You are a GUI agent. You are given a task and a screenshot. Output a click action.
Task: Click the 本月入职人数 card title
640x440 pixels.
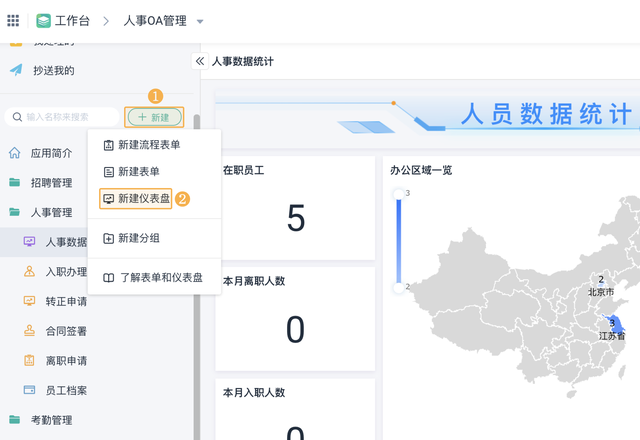coord(254,393)
